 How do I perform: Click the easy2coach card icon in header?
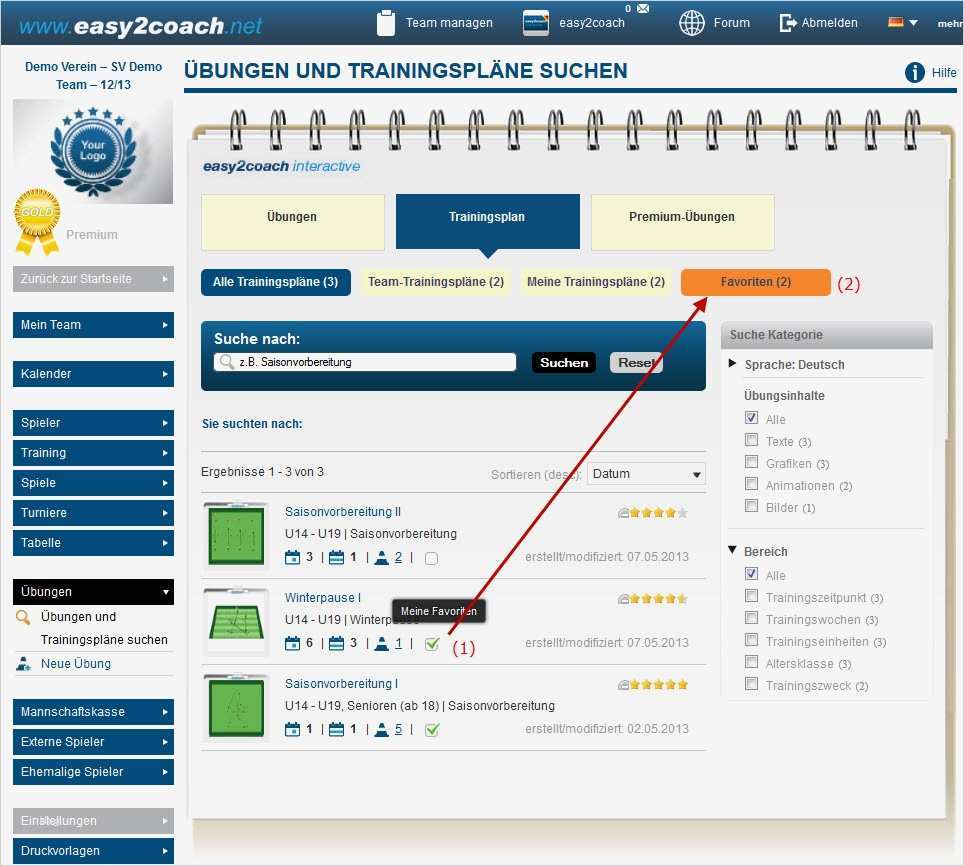(x=535, y=23)
